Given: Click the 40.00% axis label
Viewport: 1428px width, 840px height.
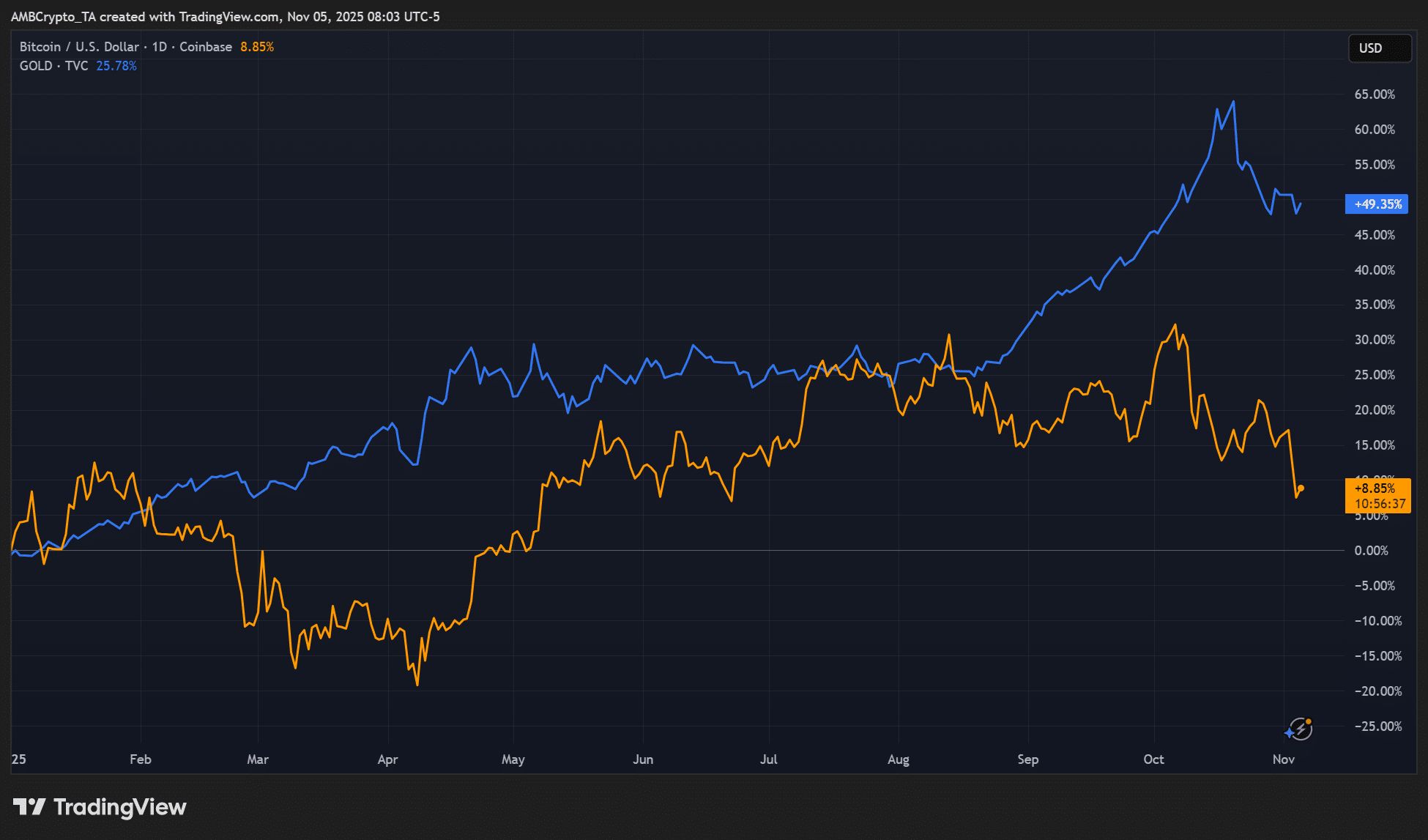Looking at the screenshot, I should click(x=1375, y=270).
